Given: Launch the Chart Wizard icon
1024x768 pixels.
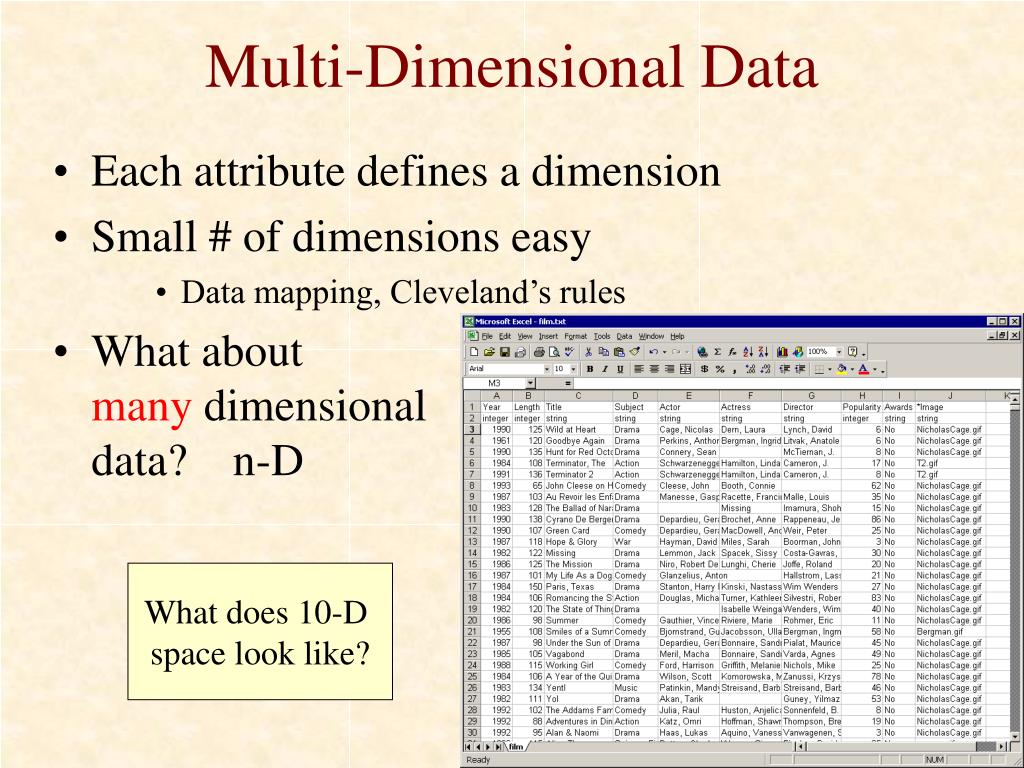Looking at the screenshot, I should pos(782,352).
